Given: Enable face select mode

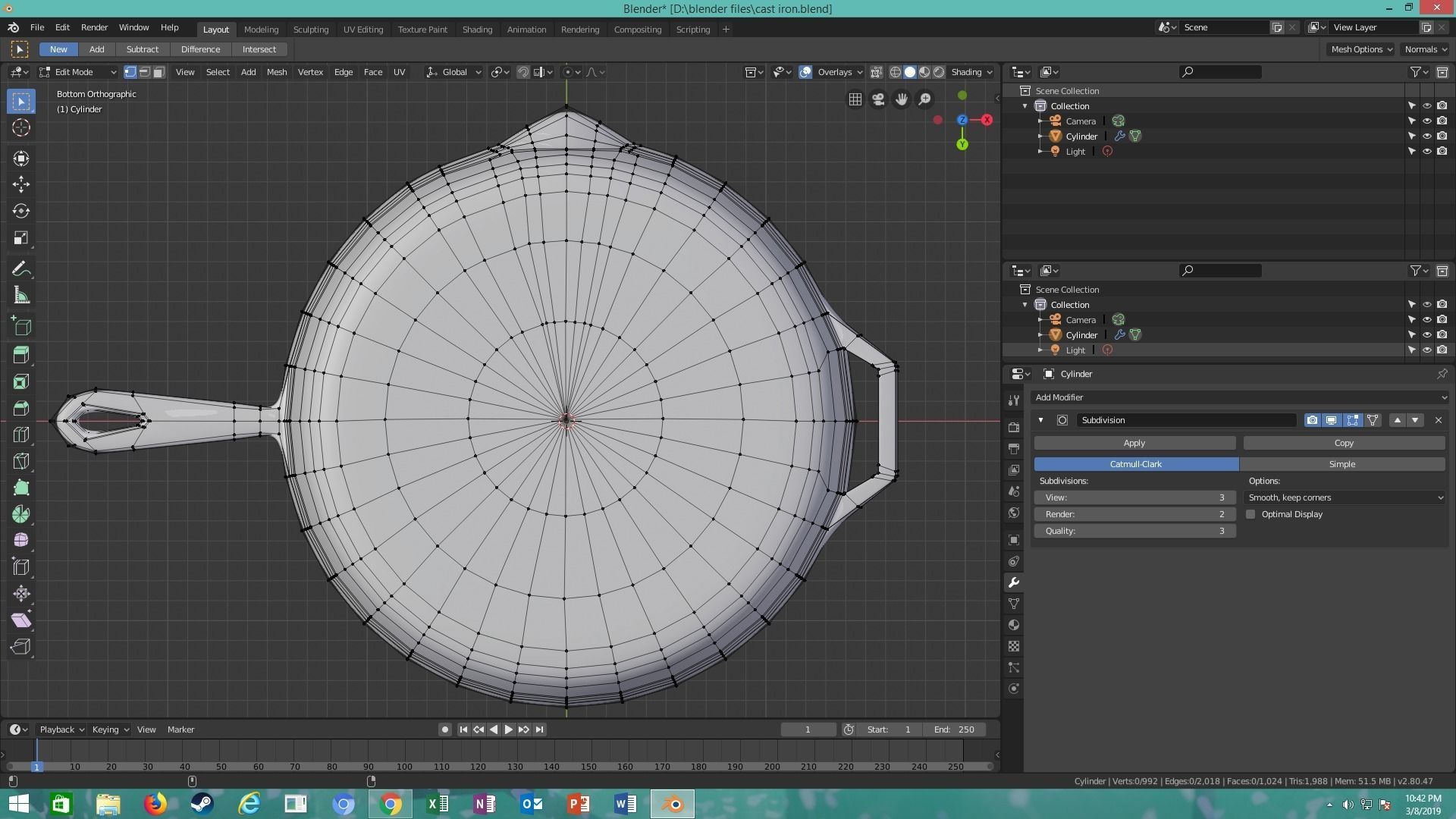Looking at the screenshot, I should pyautogui.click(x=158, y=72).
